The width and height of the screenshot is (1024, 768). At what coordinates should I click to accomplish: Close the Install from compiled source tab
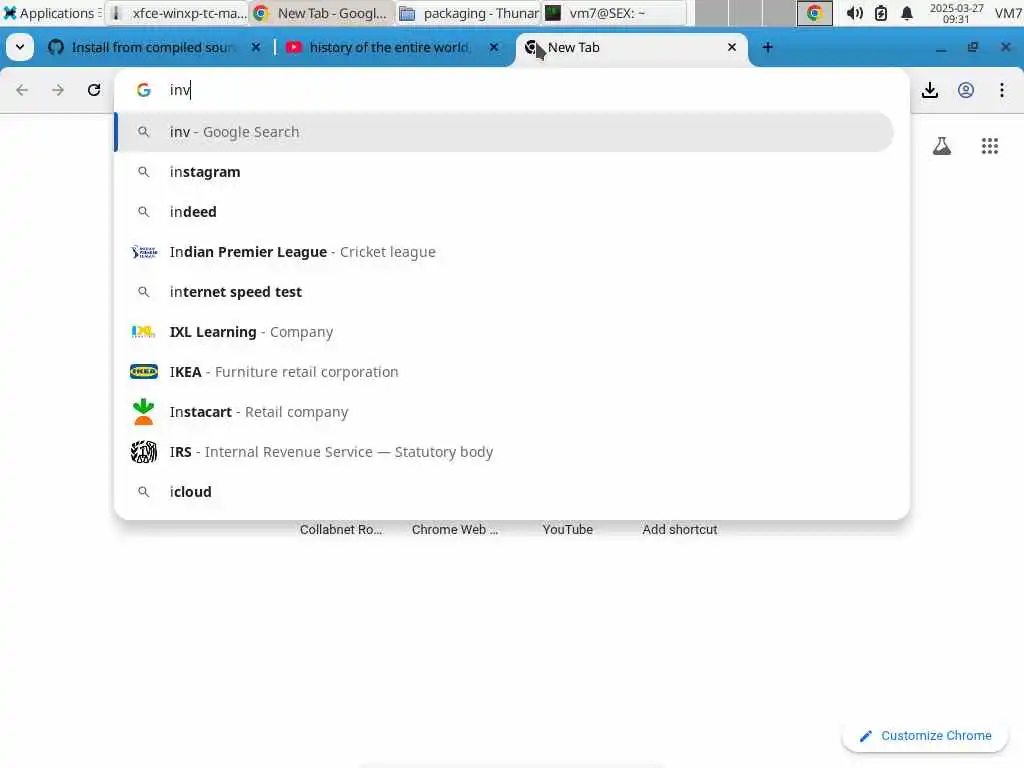256,48
